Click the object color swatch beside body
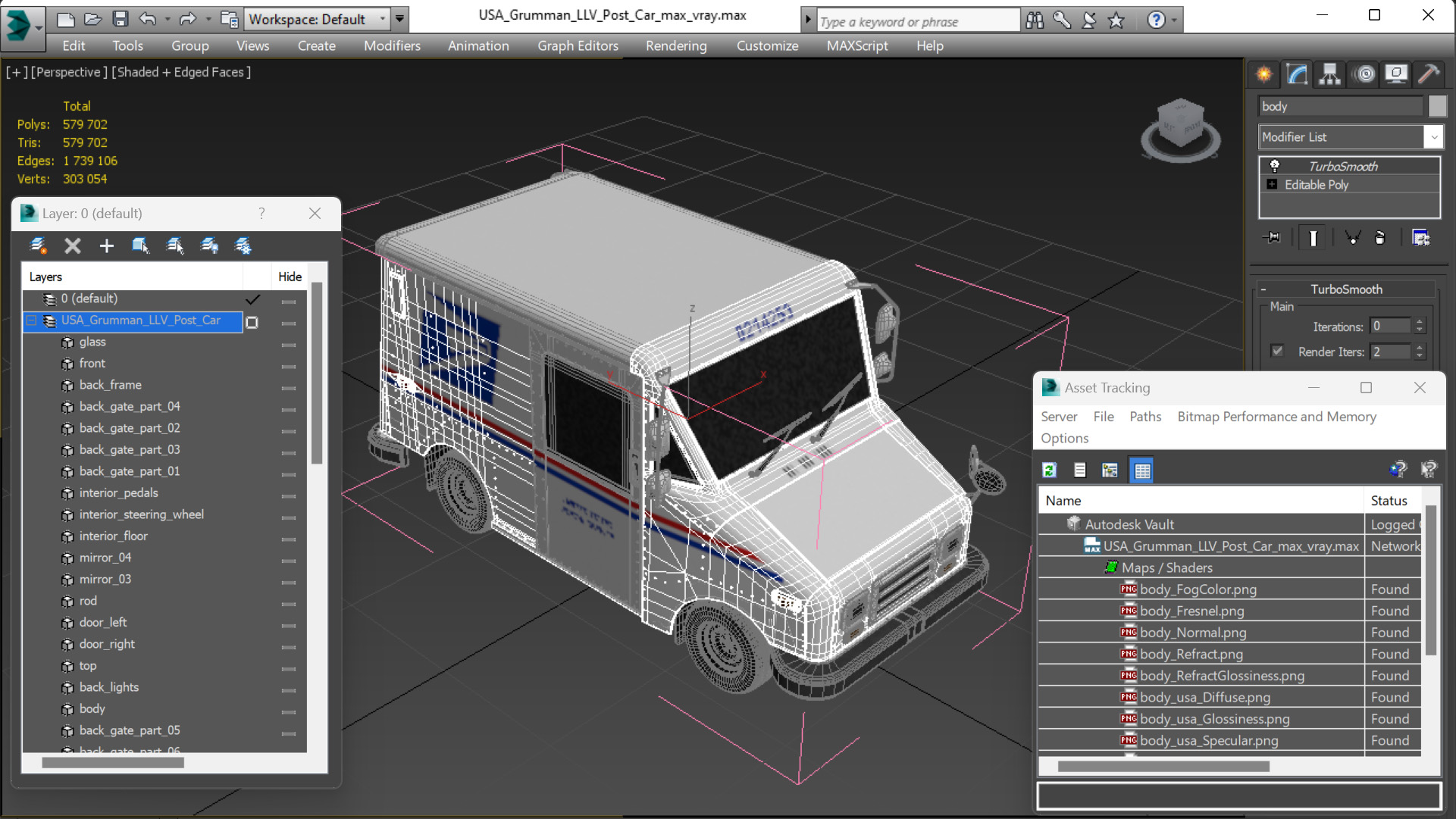Screen dimensions: 1456x819 (1437, 106)
